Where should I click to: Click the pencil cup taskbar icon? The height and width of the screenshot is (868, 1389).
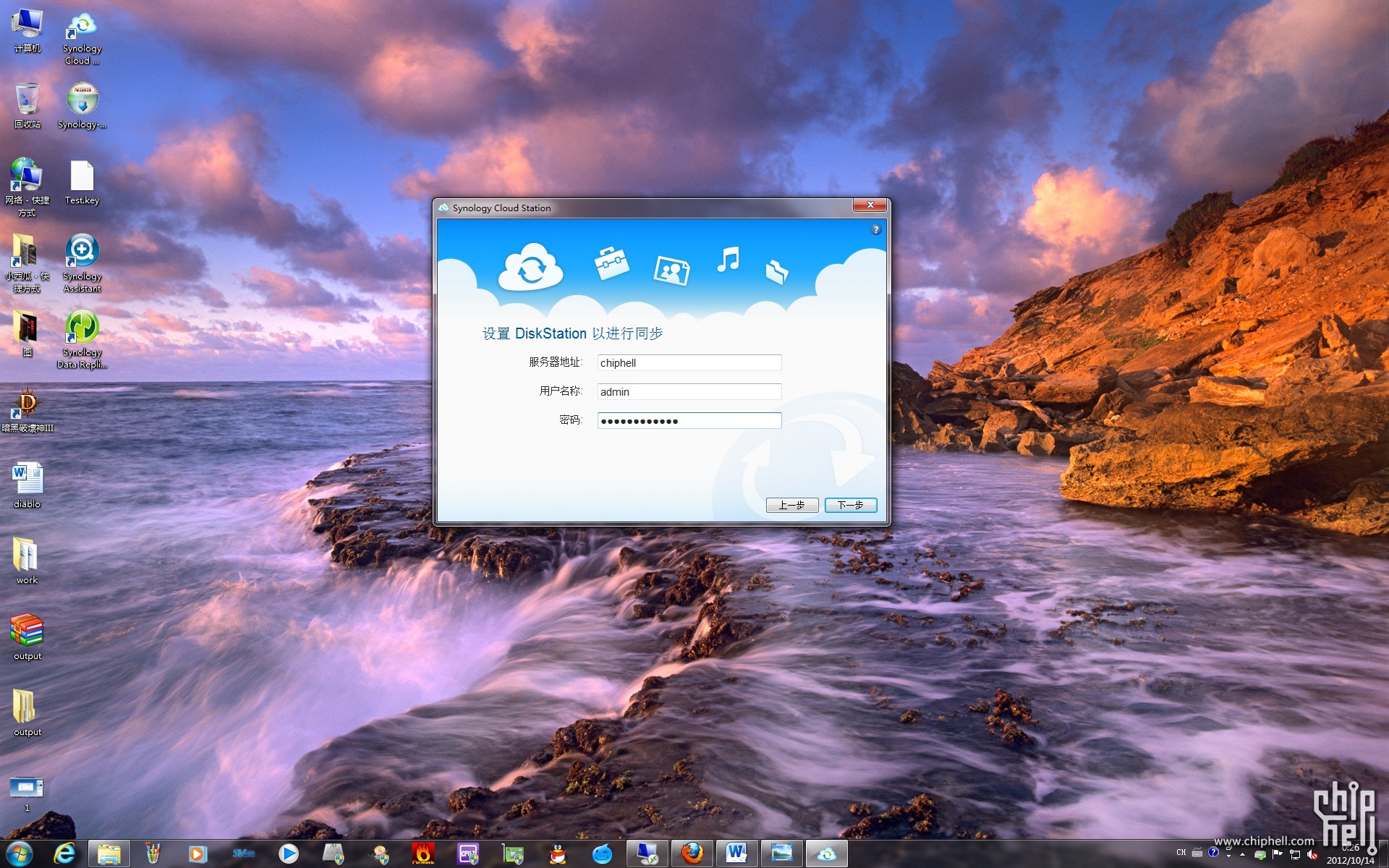point(153,854)
